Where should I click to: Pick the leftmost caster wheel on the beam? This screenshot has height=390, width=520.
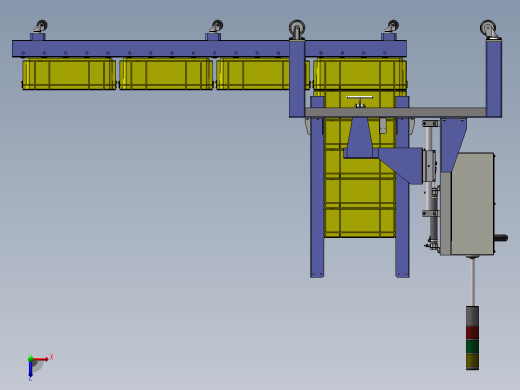[41, 26]
